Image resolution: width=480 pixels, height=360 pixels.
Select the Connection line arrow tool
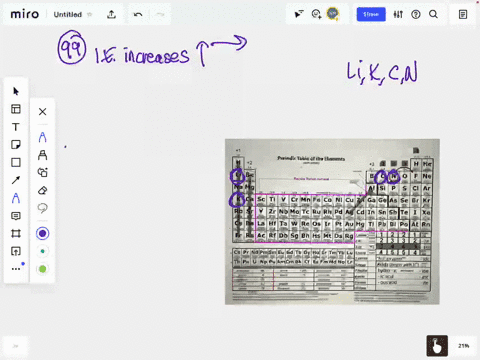pos(16,180)
